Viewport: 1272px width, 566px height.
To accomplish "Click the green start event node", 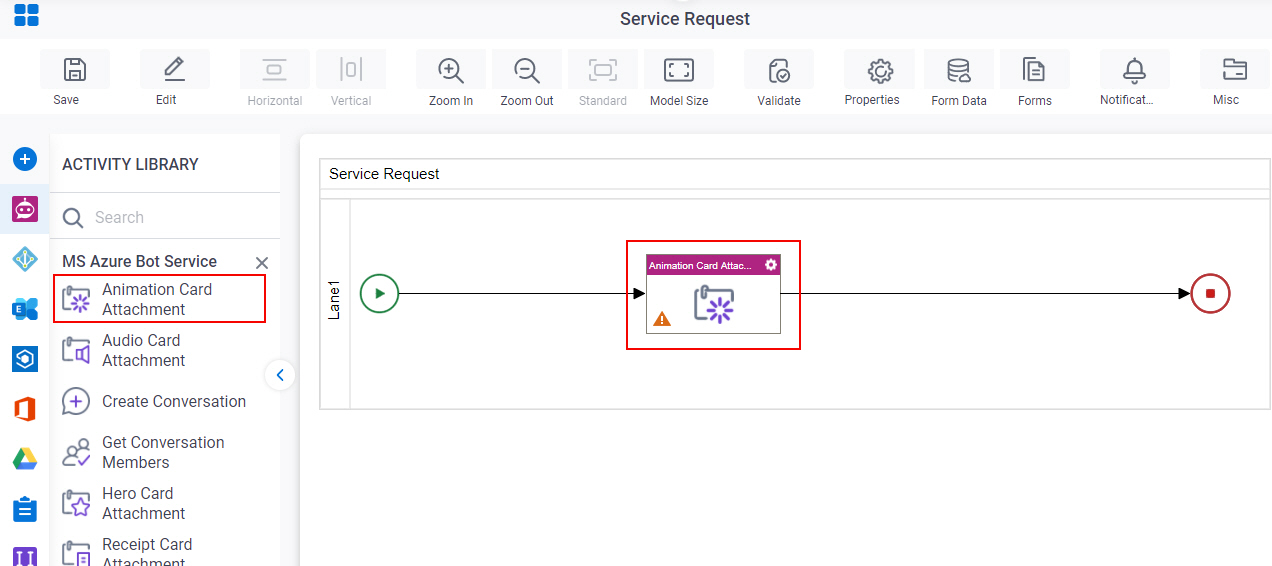I will pos(379,294).
